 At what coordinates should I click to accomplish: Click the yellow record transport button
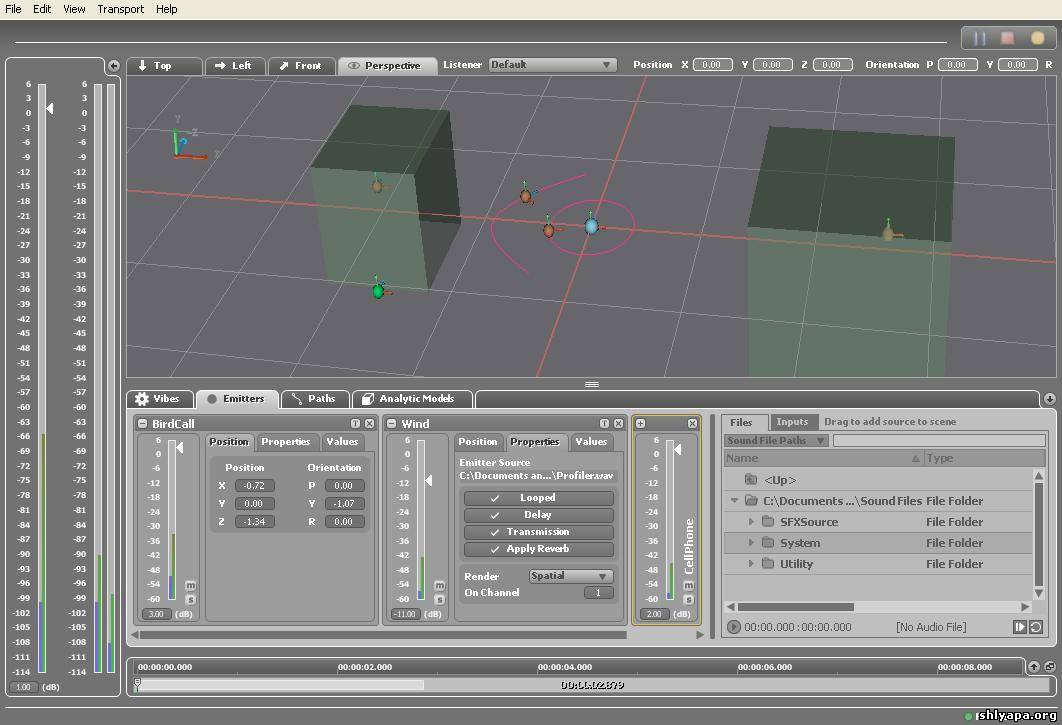pos(1037,38)
